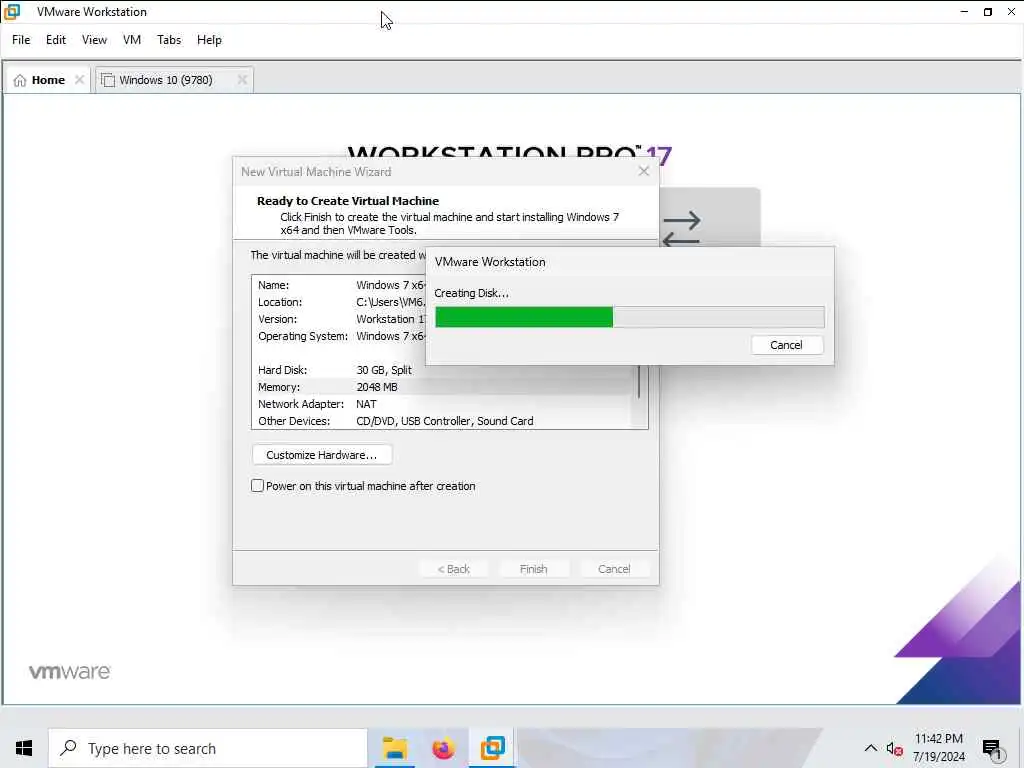Click the Finish button in wizard

pos(534,569)
